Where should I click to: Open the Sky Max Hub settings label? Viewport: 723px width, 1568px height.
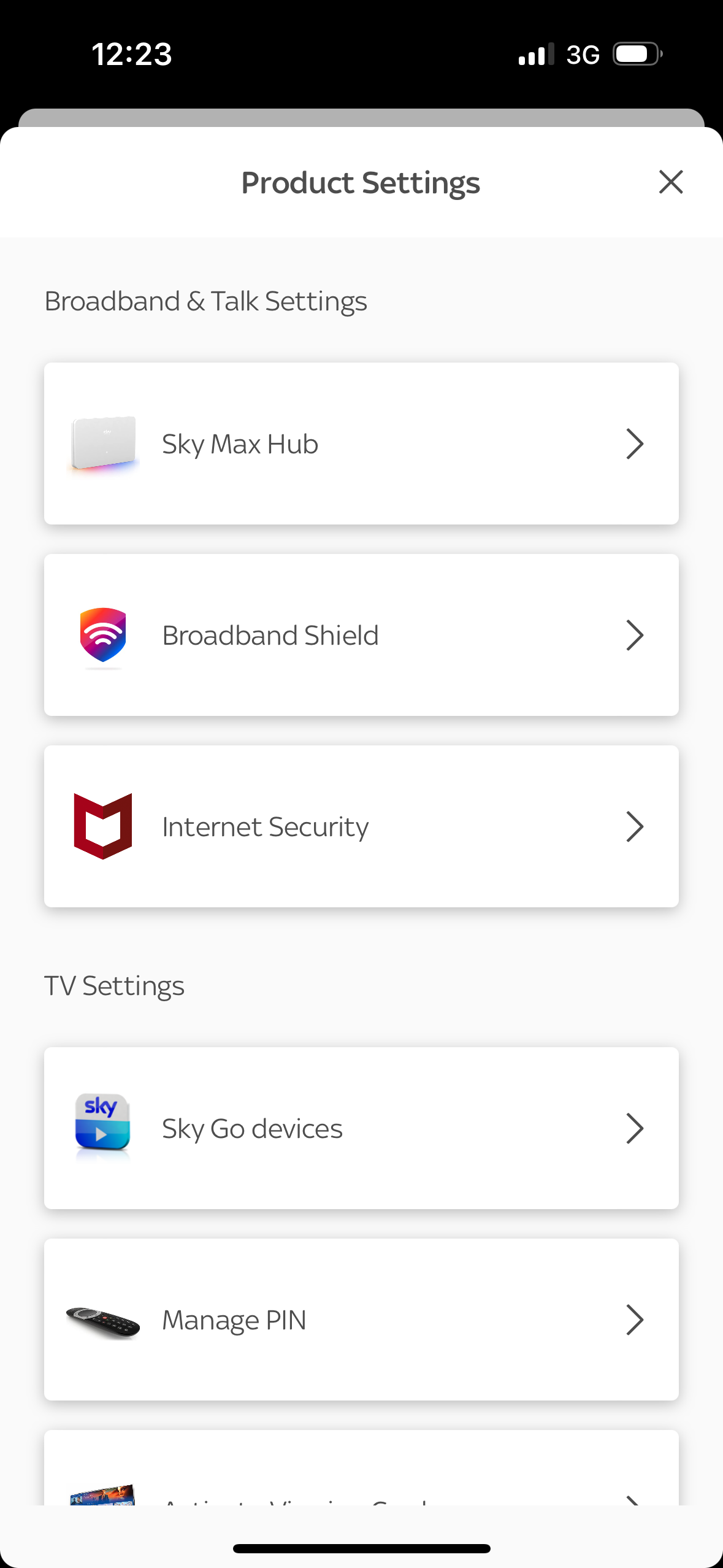pyautogui.click(x=240, y=444)
